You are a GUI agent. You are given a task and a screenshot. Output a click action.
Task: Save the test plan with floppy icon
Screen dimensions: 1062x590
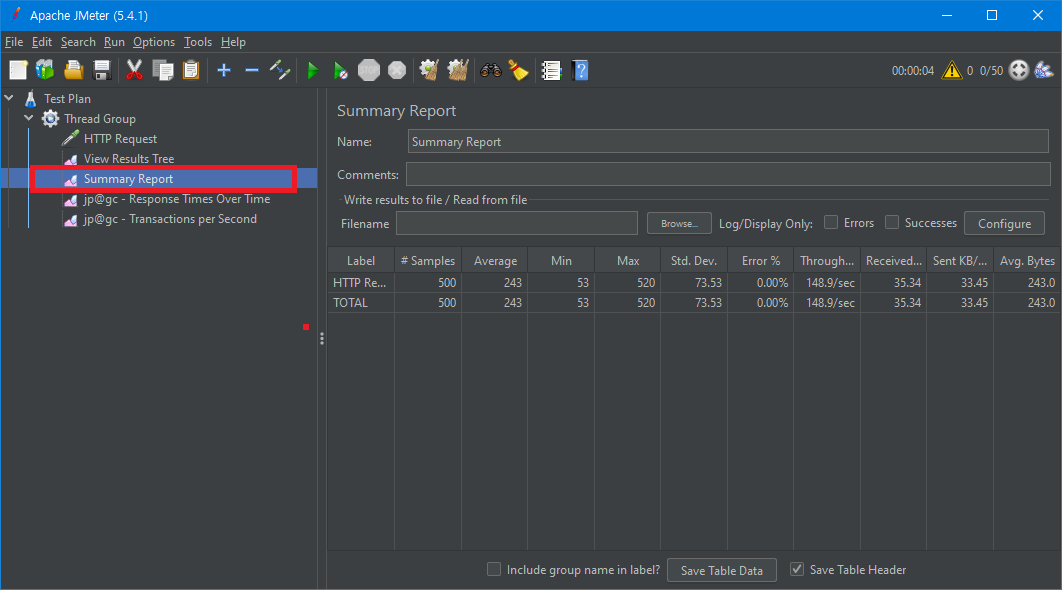point(102,70)
